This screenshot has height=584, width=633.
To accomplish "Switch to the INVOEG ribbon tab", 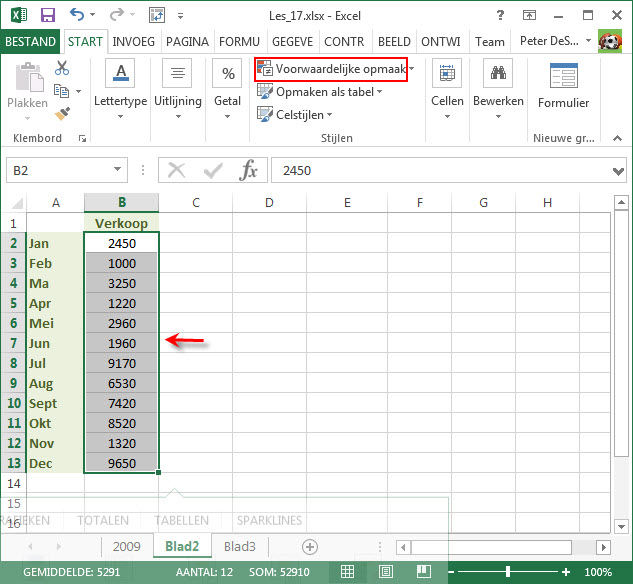I will point(133,42).
